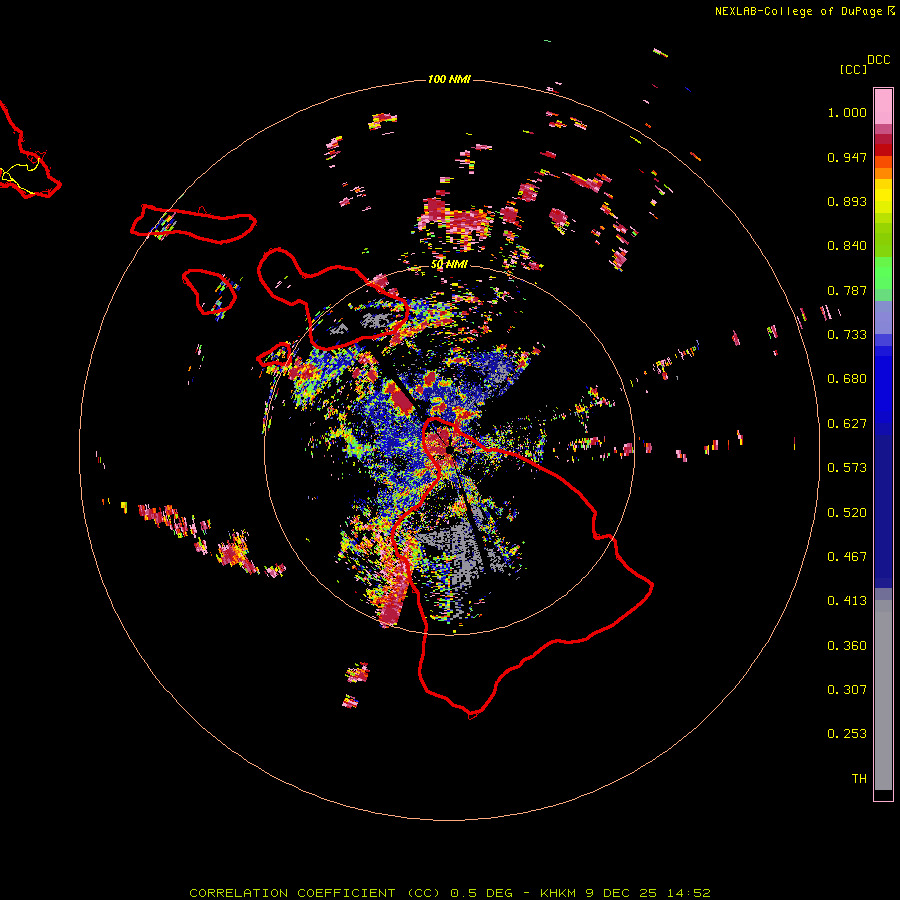Viewport: 900px width, 900px height.
Task: Click the TH threshold legend label
Action: (859, 779)
